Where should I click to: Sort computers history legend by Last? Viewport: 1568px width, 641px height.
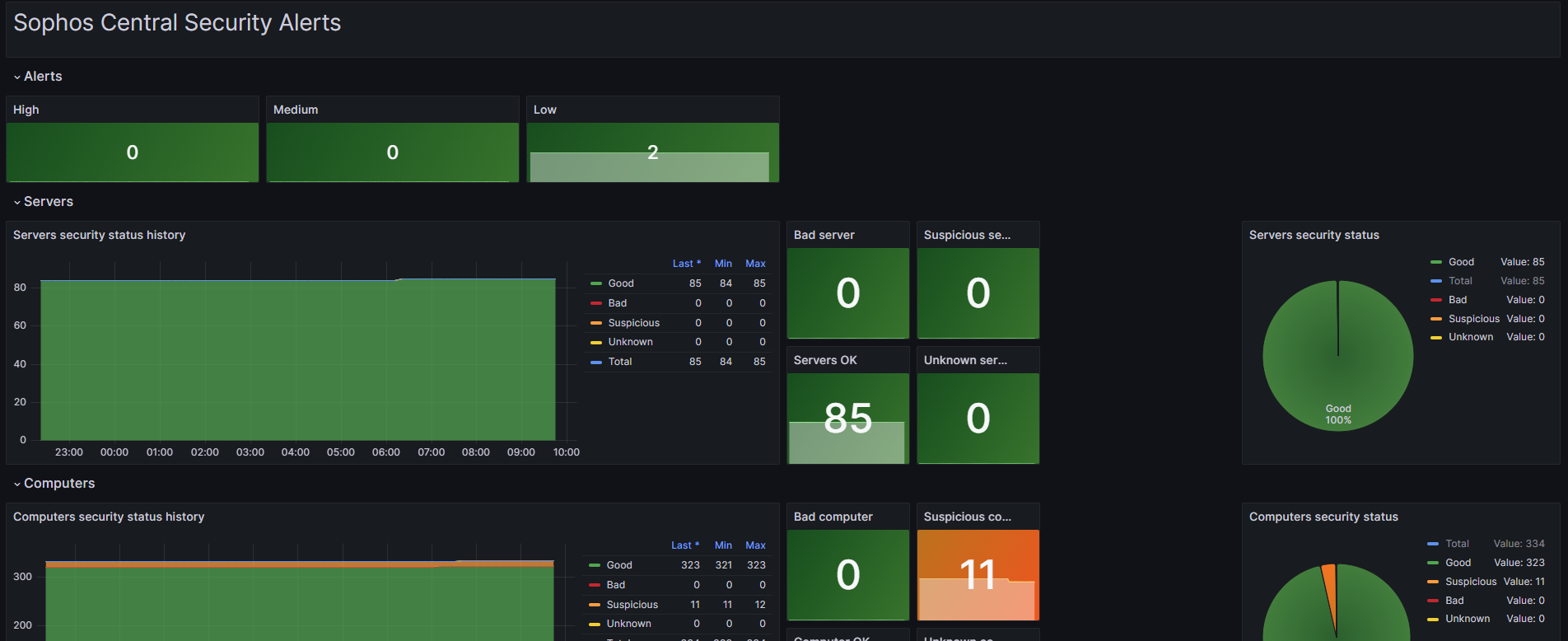tap(685, 545)
